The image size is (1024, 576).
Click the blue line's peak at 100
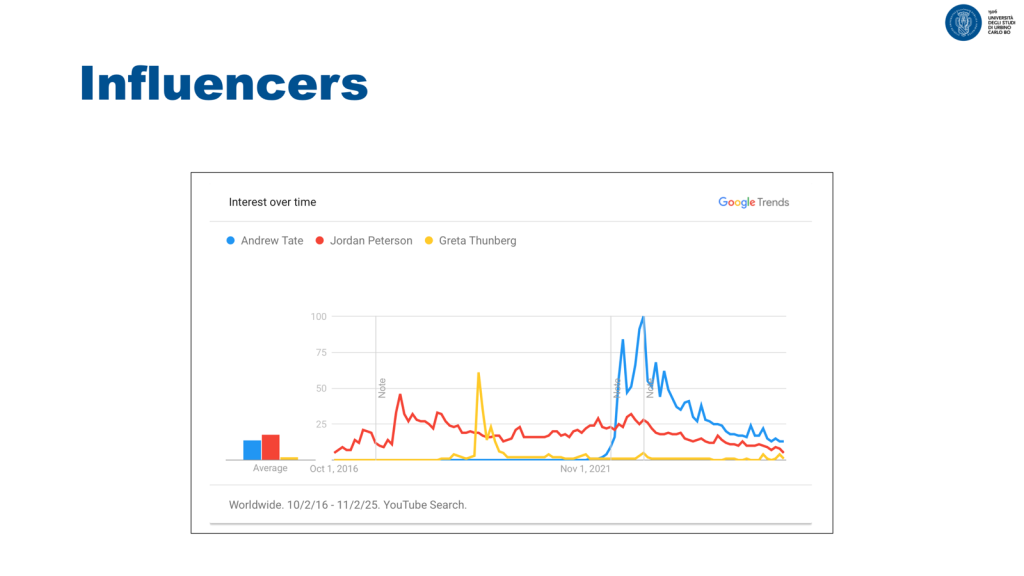coord(643,317)
